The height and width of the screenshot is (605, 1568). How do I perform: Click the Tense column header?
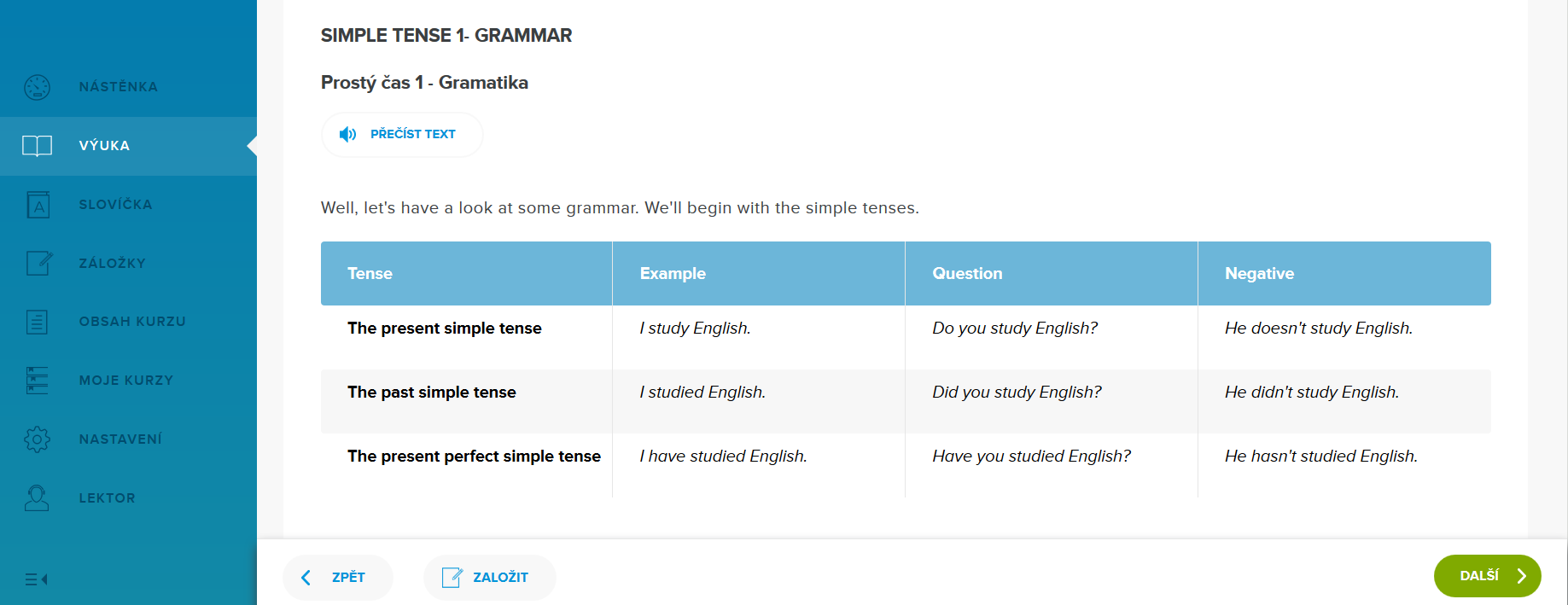(x=370, y=274)
